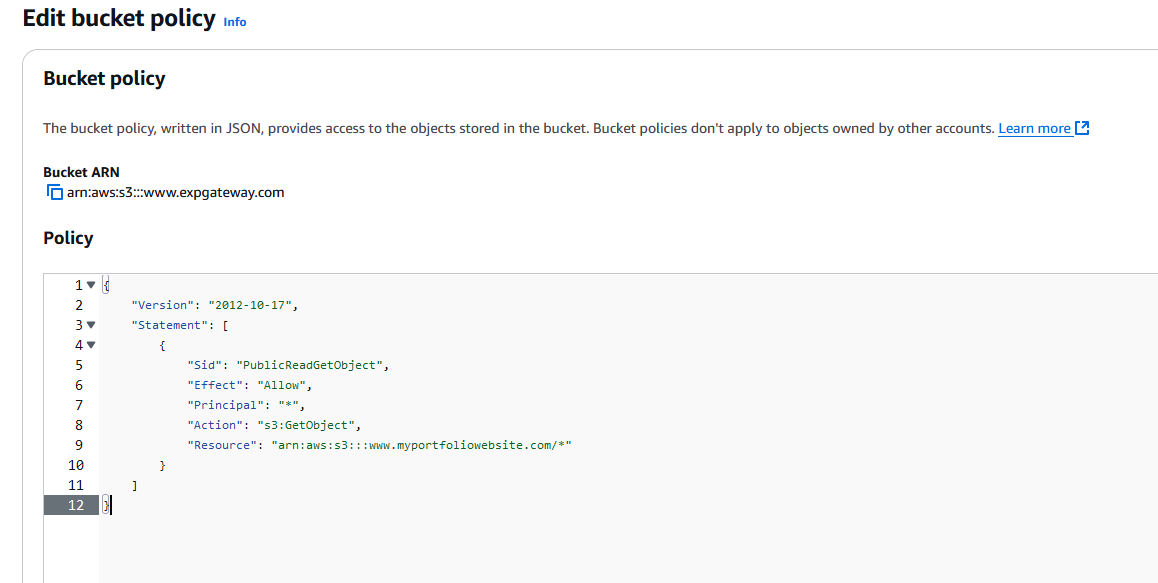This screenshot has width=1158, height=583.
Task: Click the external link icon beside Learn more
Action: 1082,128
